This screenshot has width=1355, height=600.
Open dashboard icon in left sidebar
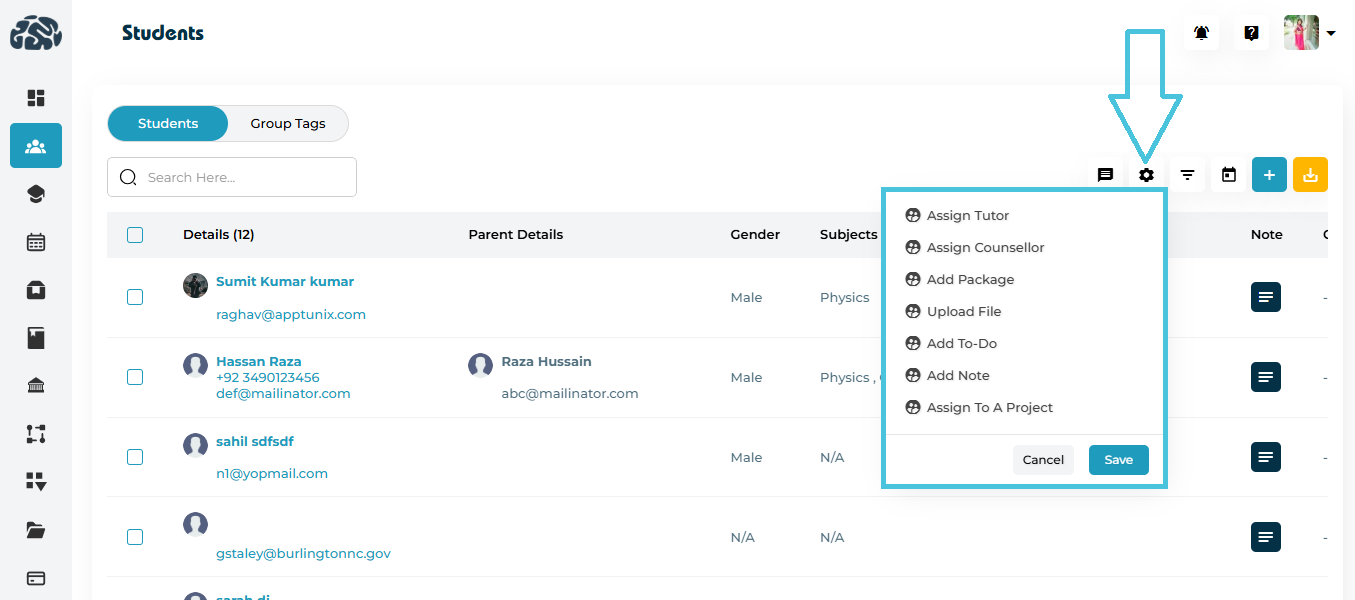(x=36, y=98)
